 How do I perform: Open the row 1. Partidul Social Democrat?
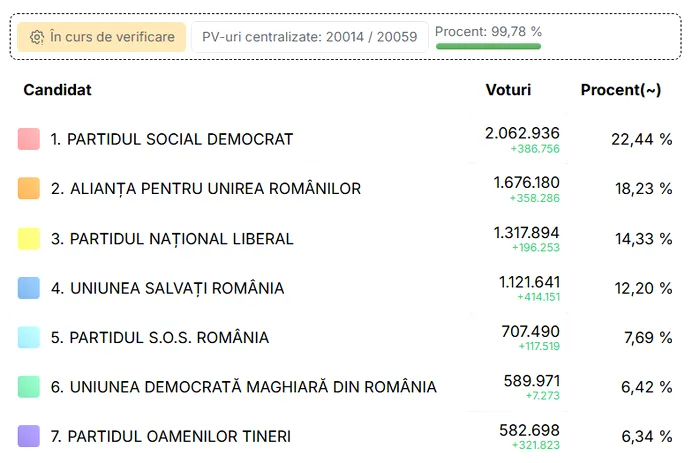[x=346, y=139]
